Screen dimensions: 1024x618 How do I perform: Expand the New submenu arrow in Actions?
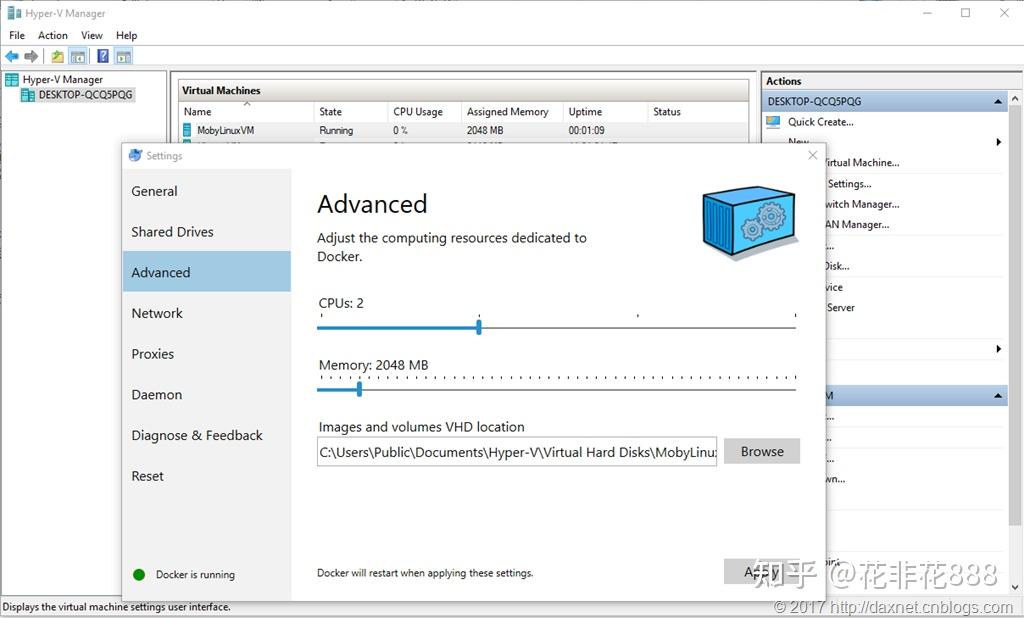point(999,142)
